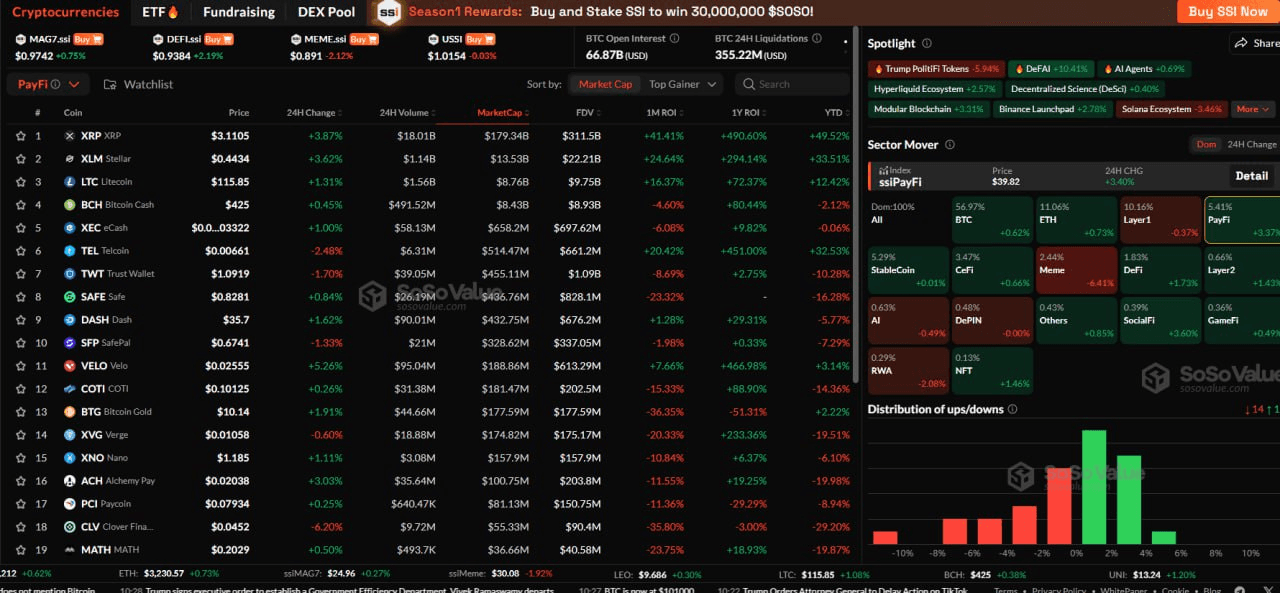This screenshot has width=1280, height=593.
Task: Show info for Distribution of ups/downs
Action: click(x=1012, y=409)
